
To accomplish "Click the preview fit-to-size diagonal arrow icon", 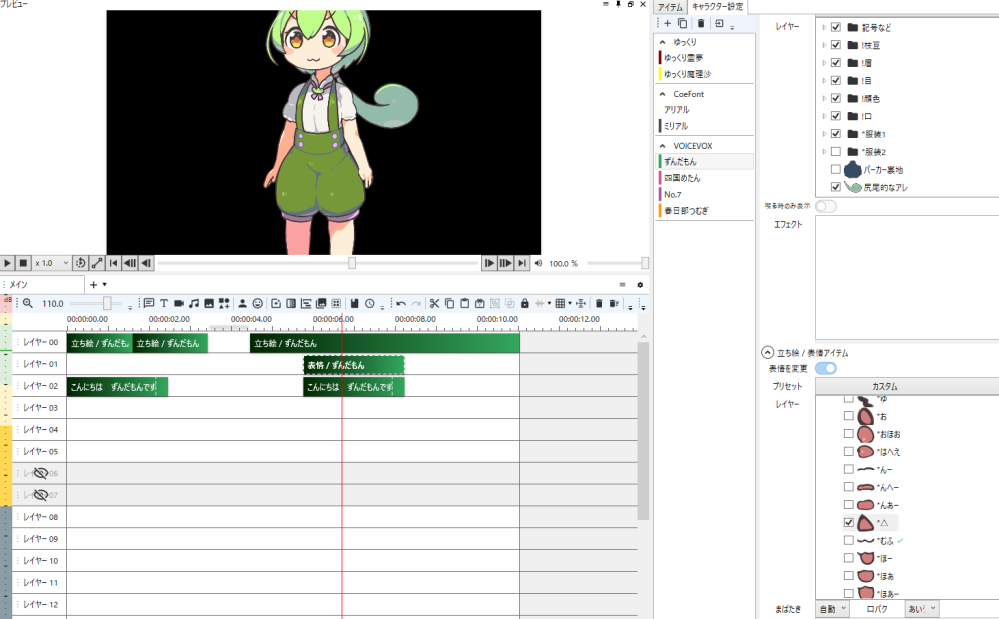I will coord(97,263).
